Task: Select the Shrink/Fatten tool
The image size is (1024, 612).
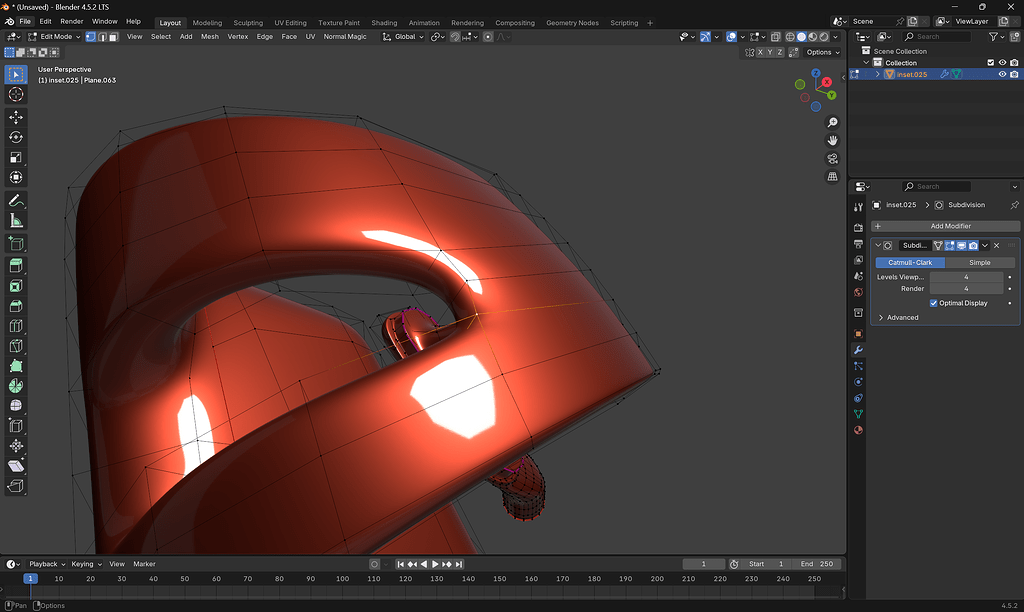Action: pos(16,446)
